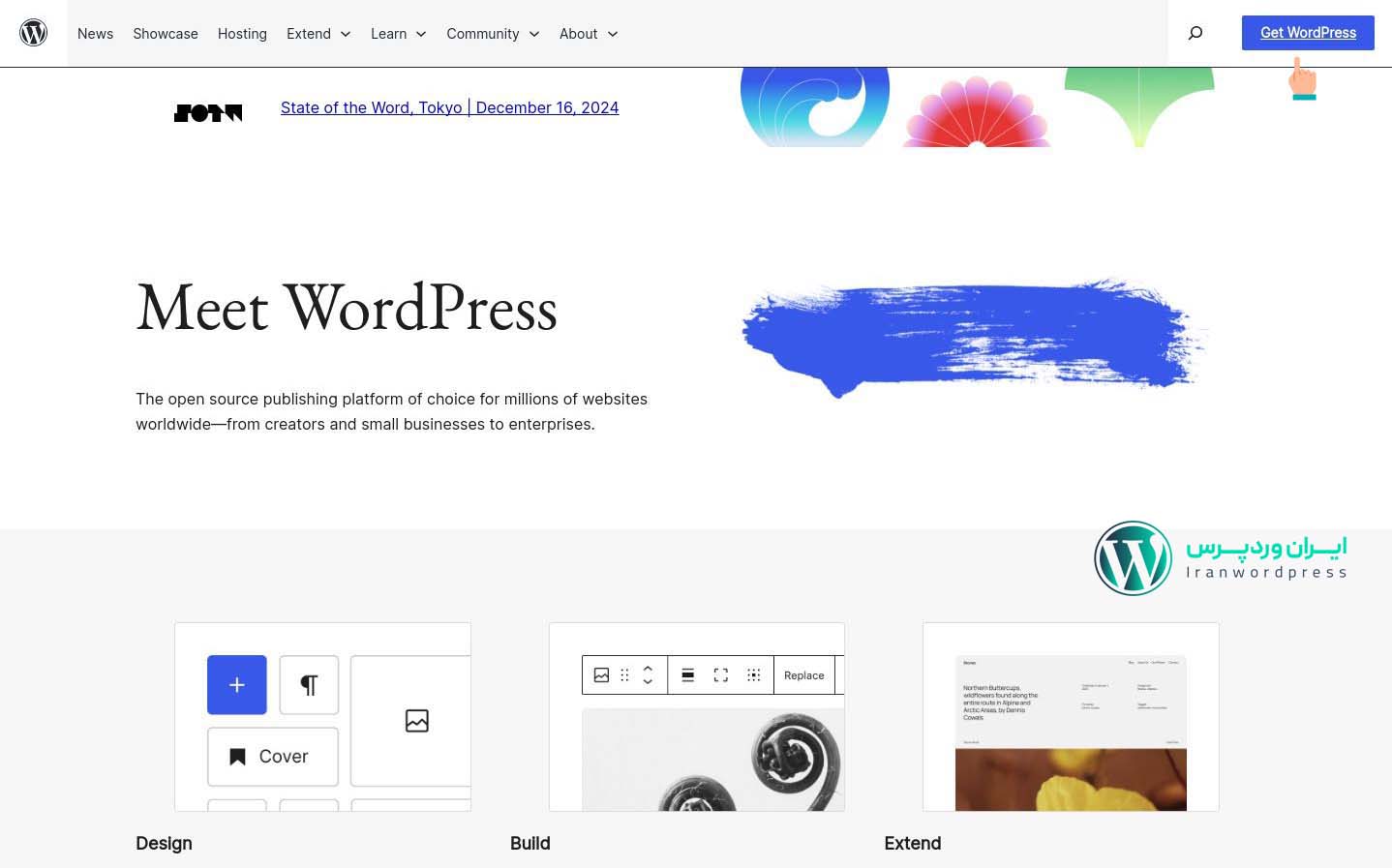Click the Design heading

tap(164, 844)
